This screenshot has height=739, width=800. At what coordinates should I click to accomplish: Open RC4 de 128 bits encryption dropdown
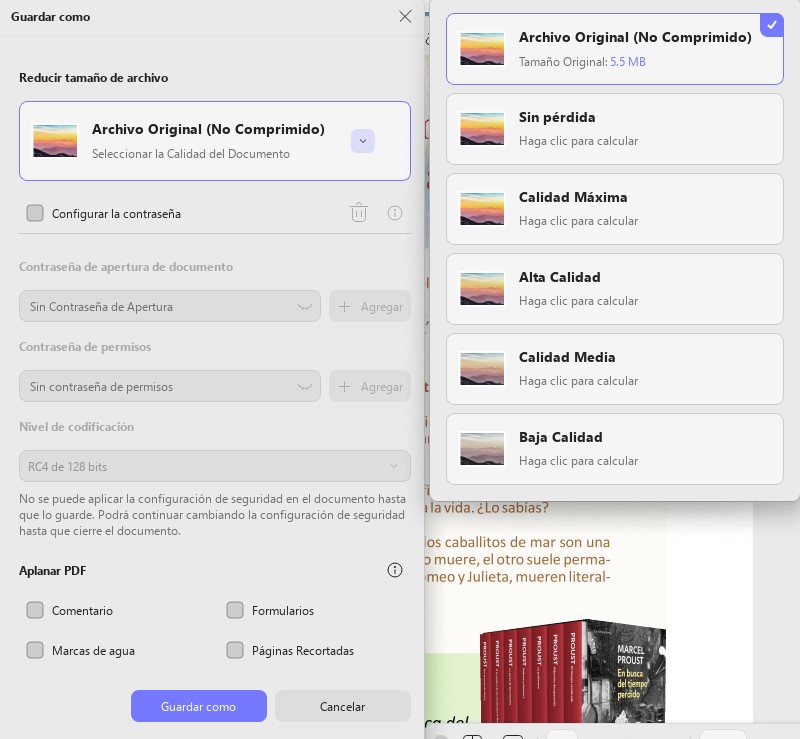pyautogui.click(x=215, y=466)
